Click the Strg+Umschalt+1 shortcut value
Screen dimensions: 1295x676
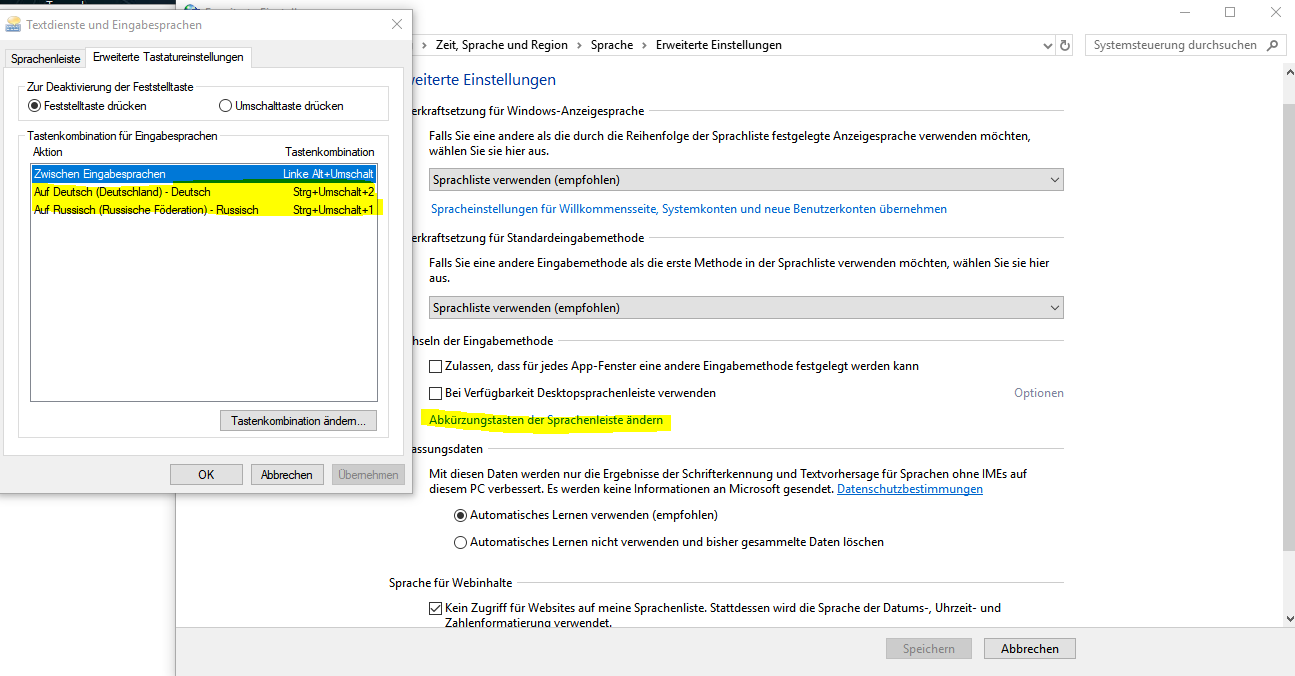pyautogui.click(x=334, y=210)
